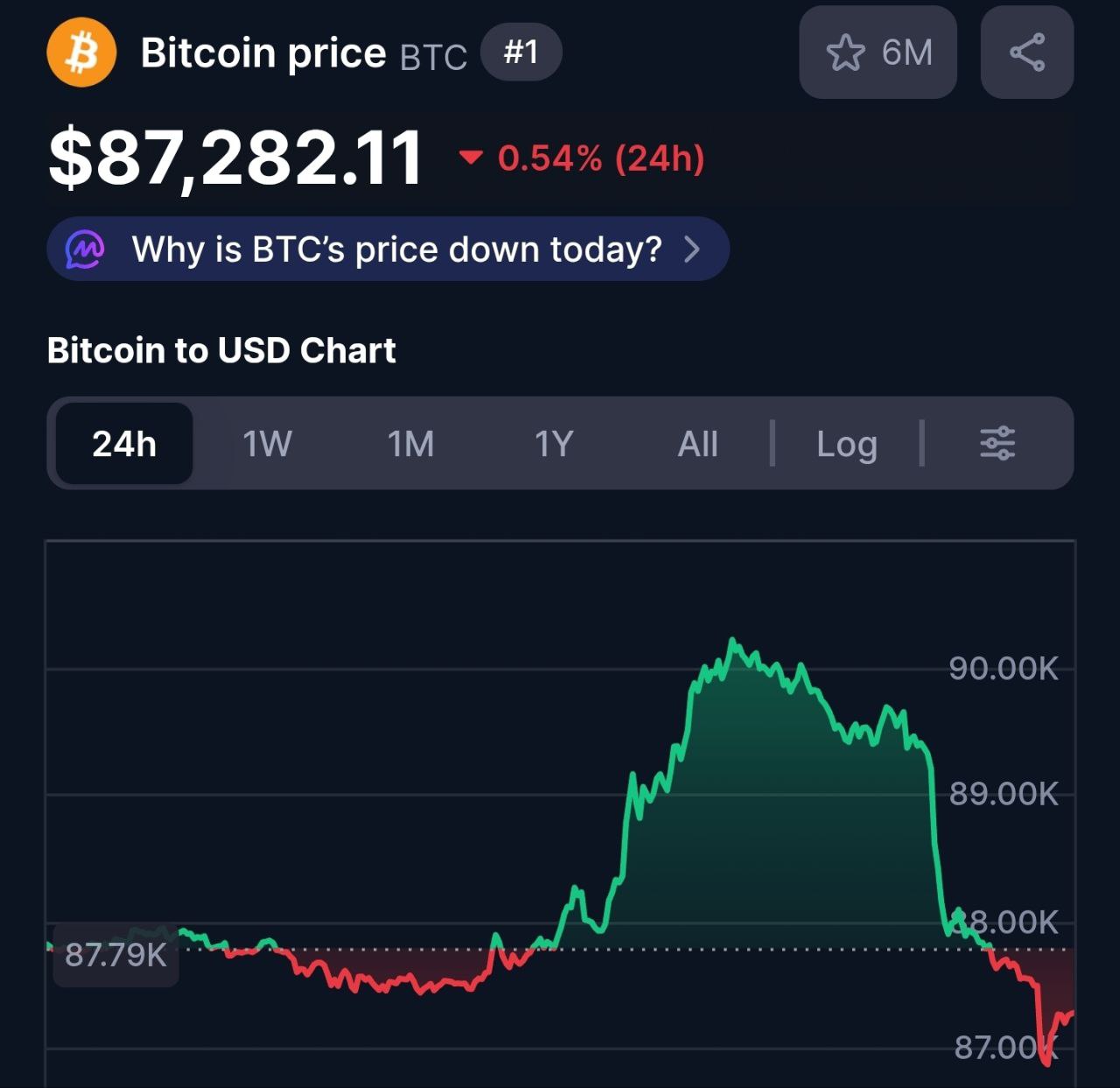Click the orange Bitcoin logo icon
Viewport: 1120px width, 1088px height.
click(x=81, y=53)
